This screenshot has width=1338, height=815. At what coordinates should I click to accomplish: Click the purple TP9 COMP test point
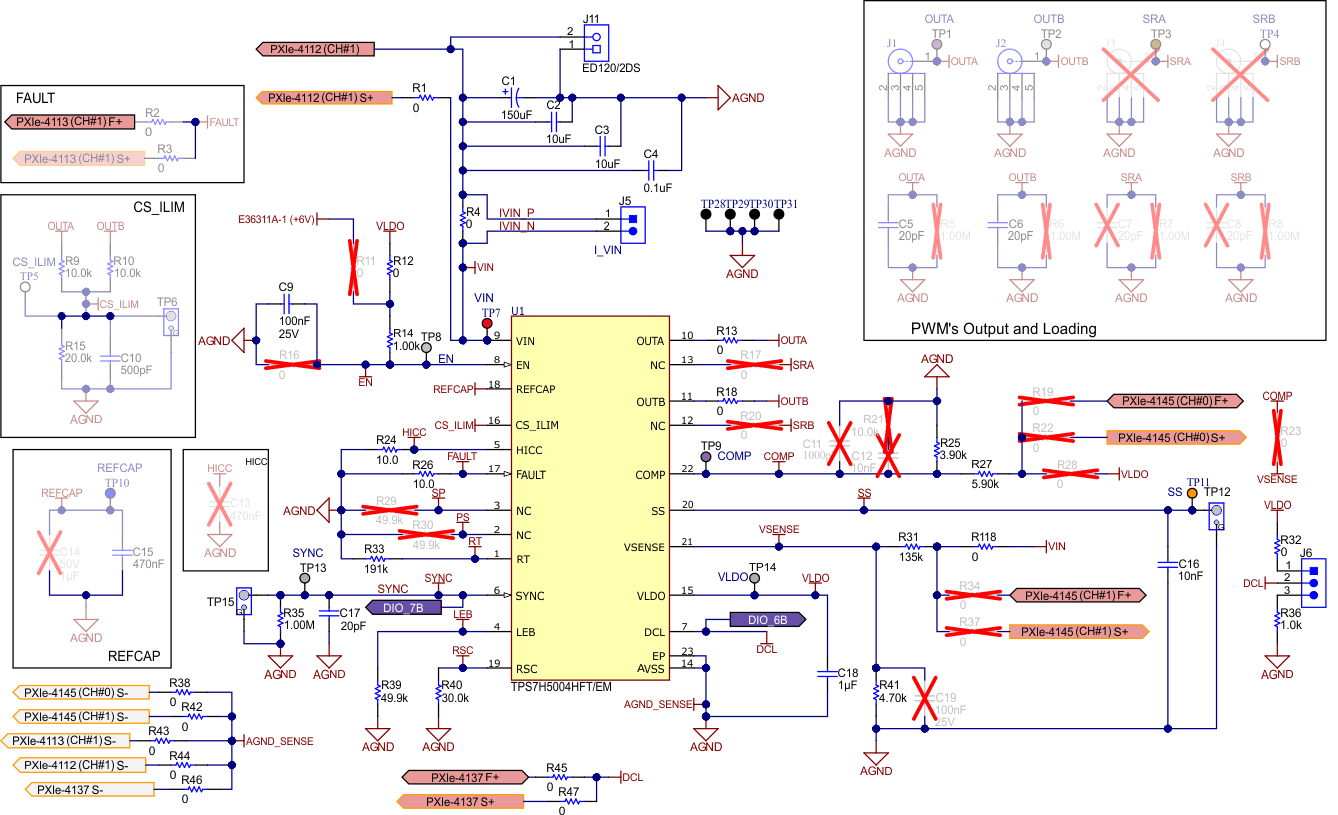(x=706, y=456)
